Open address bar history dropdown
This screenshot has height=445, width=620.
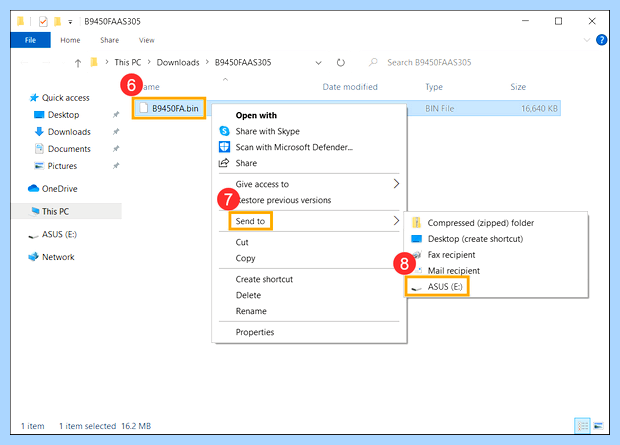click(318, 62)
